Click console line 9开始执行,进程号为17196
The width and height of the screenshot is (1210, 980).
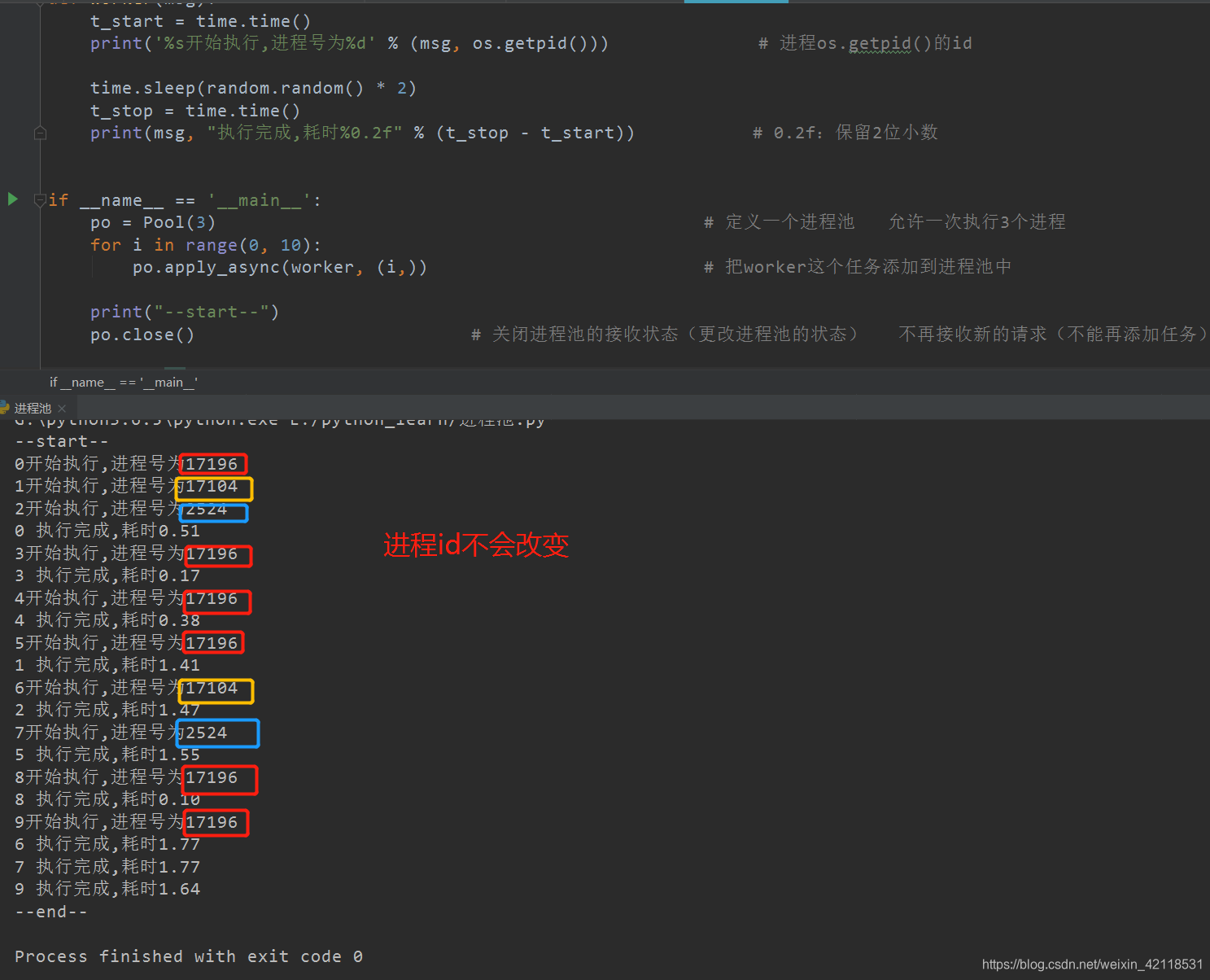[x=127, y=822]
